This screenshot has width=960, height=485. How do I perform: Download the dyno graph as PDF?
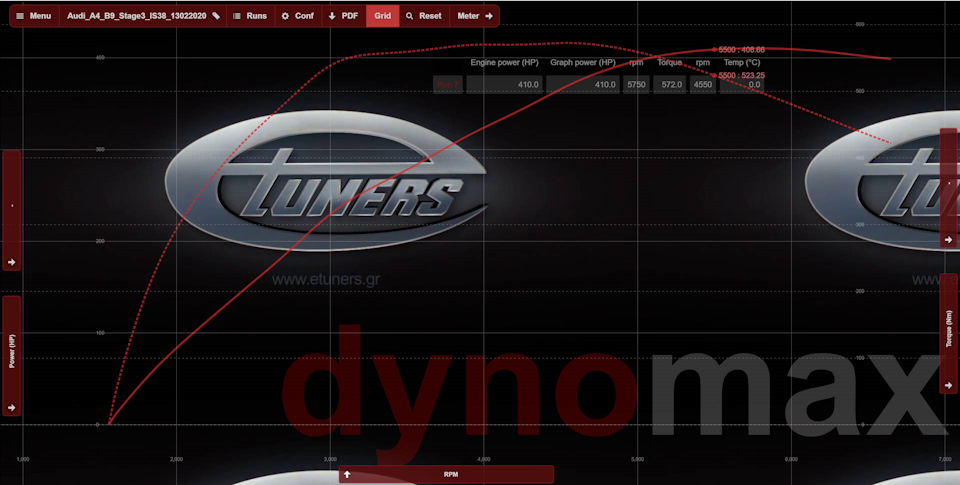pyautogui.click(x=343, y=16)
